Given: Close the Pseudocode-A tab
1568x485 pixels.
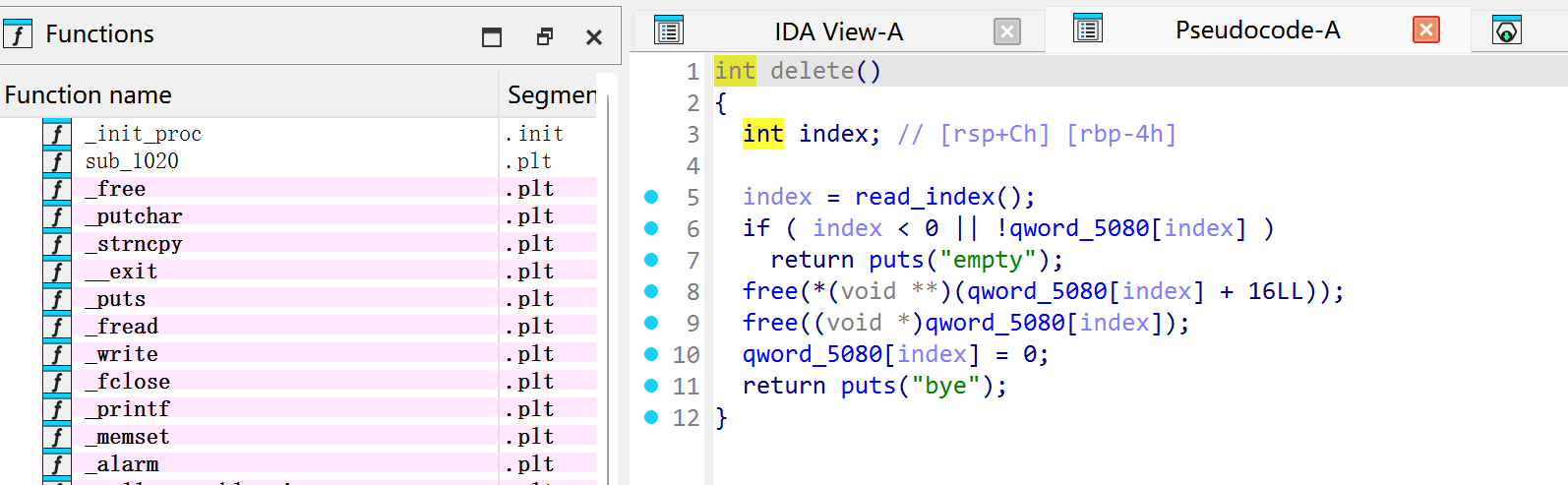Looking at the screenshot, I should (x=1426, y=30).
